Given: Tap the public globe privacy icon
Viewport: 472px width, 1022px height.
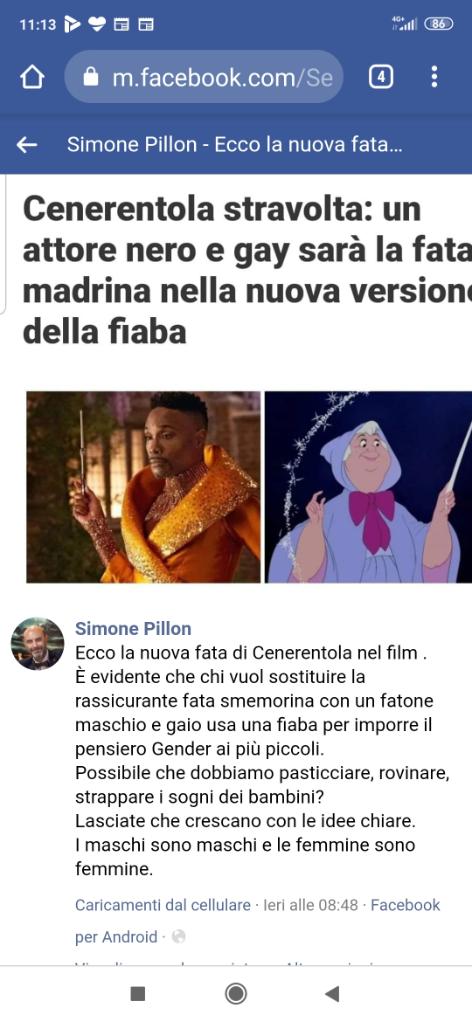Looking at the screenshot, I should [178, 937].
